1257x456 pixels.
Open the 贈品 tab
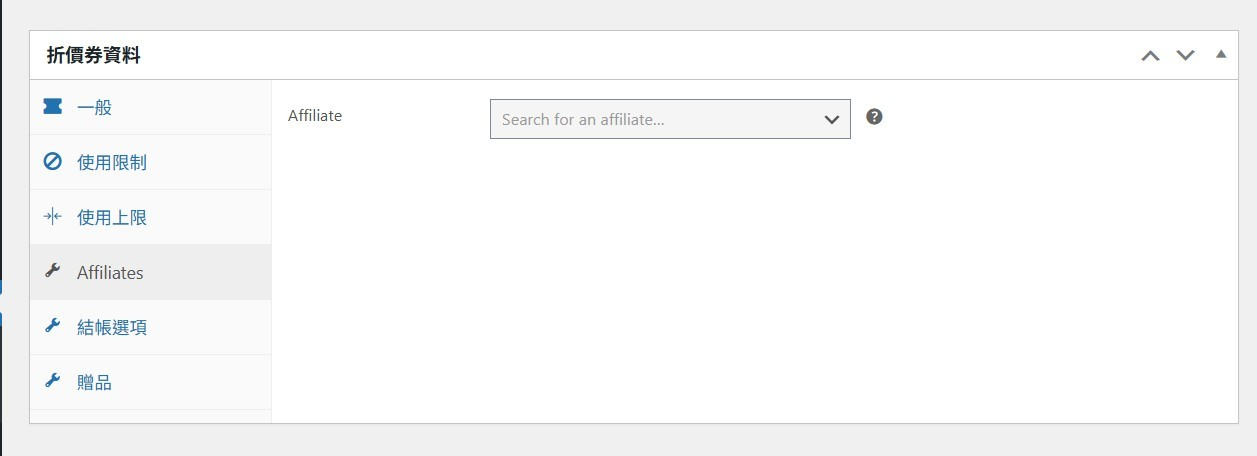coord(95,382)
